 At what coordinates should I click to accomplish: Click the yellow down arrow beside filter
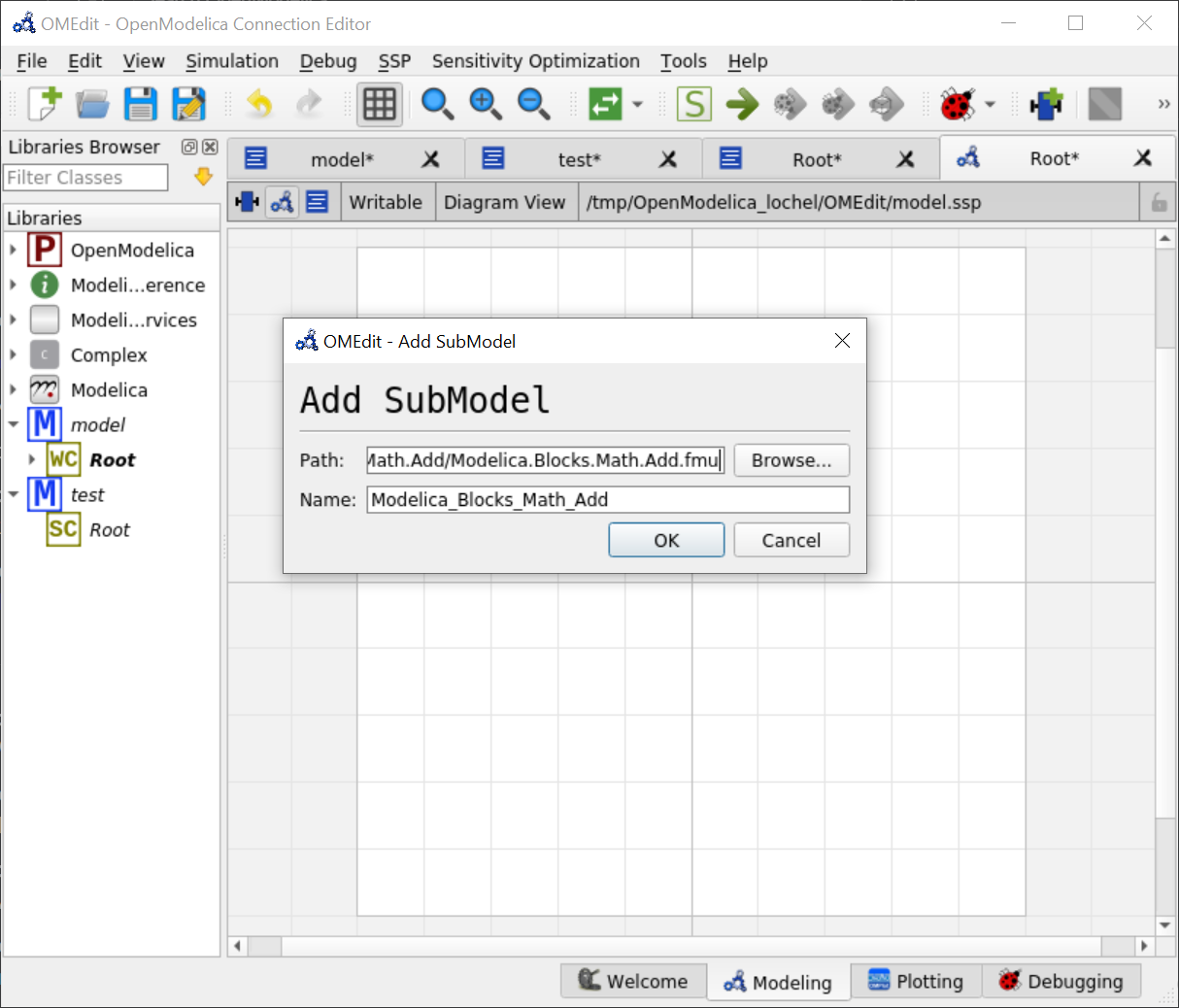coord(203,177)
